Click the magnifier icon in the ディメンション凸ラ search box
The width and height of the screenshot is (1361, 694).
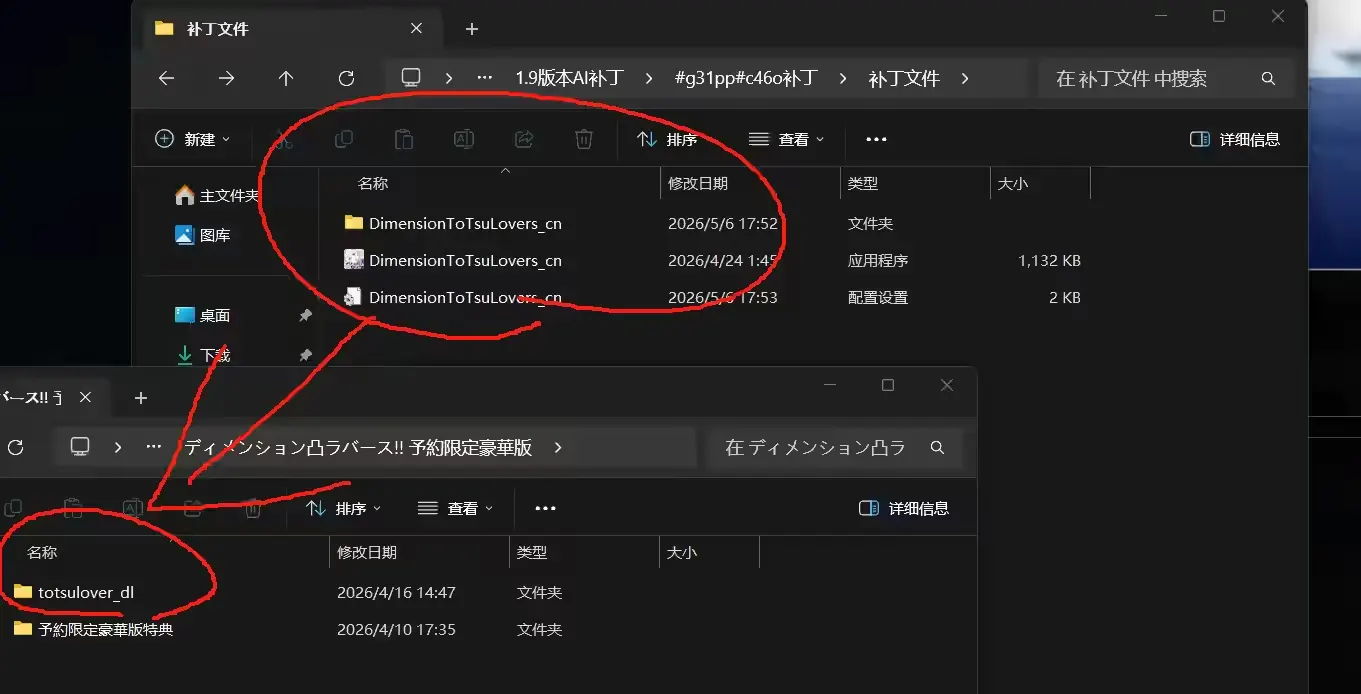[937, 447]
